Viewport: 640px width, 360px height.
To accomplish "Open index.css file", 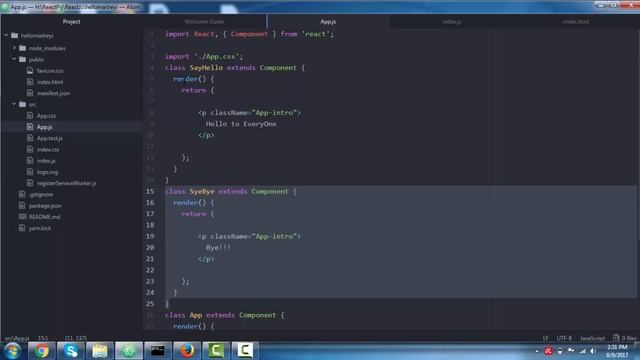I will coord(48,149).
